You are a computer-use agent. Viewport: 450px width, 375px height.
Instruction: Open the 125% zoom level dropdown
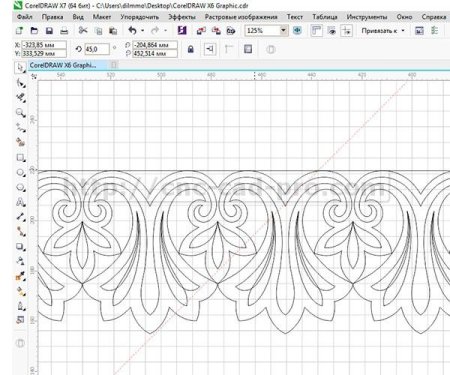(x=283, y=31)
